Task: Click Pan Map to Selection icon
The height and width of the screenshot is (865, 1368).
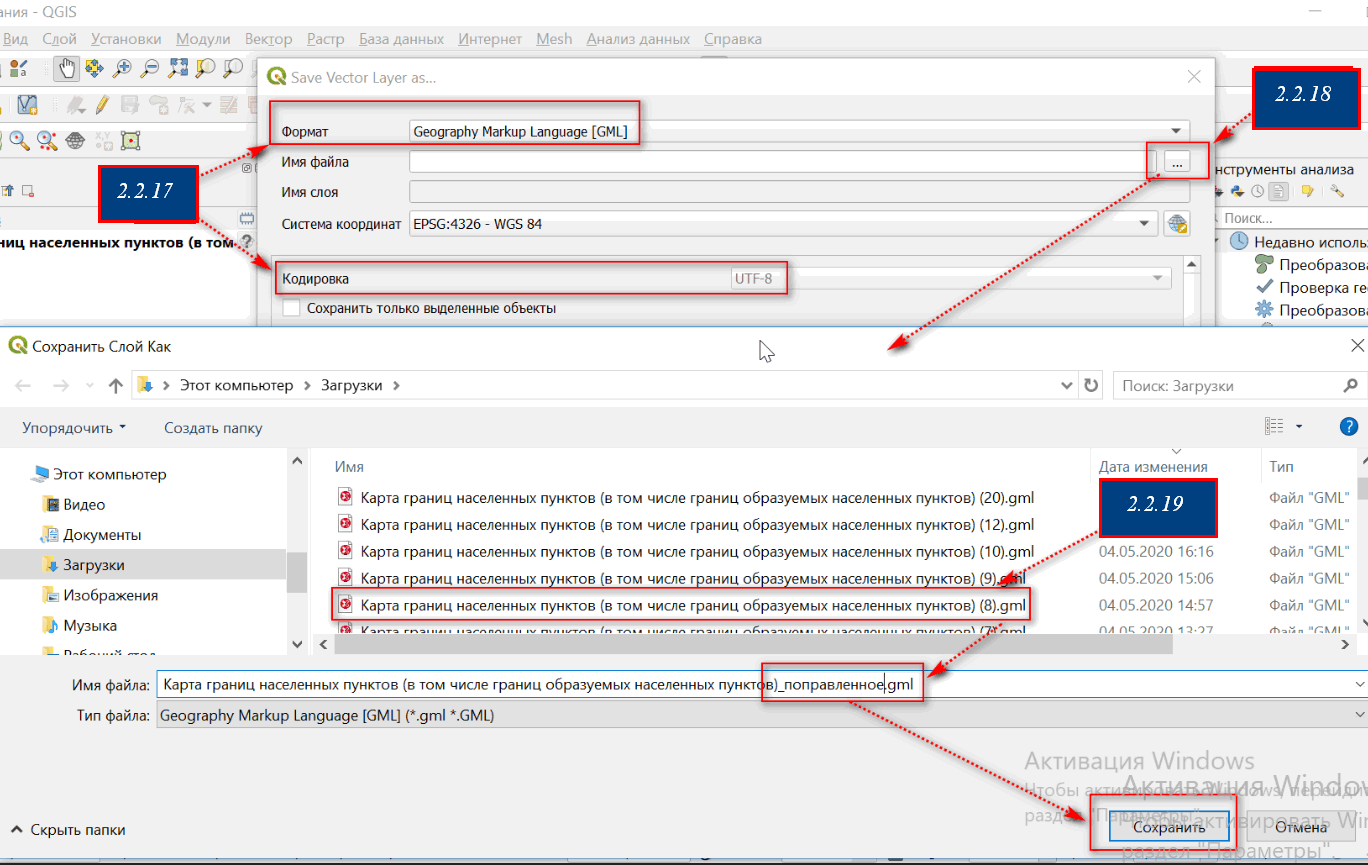Action: point(94,68)
